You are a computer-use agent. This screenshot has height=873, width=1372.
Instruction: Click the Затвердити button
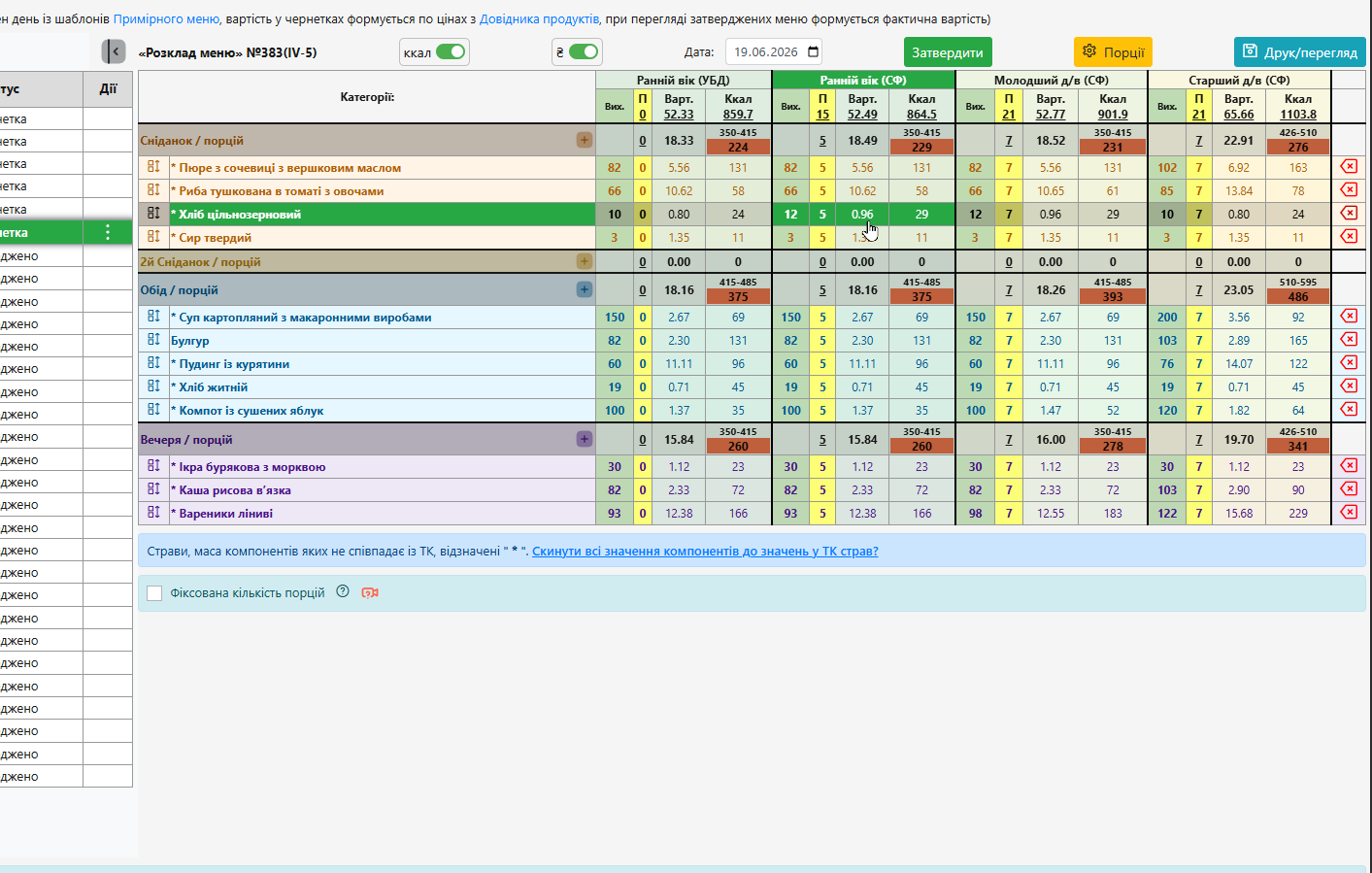pos(948,52)
